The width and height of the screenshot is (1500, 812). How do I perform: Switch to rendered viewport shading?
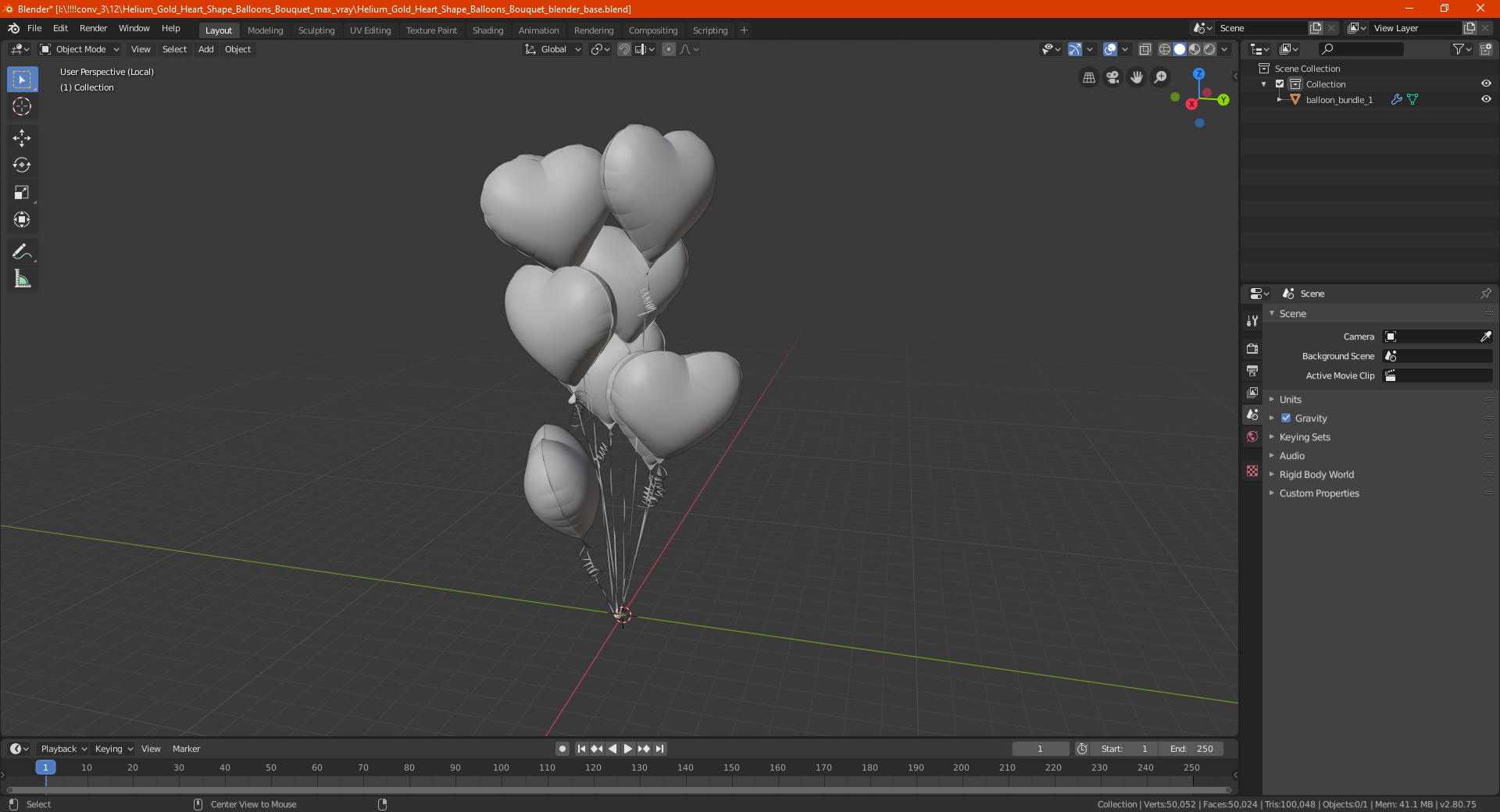tap(1209, 49)
